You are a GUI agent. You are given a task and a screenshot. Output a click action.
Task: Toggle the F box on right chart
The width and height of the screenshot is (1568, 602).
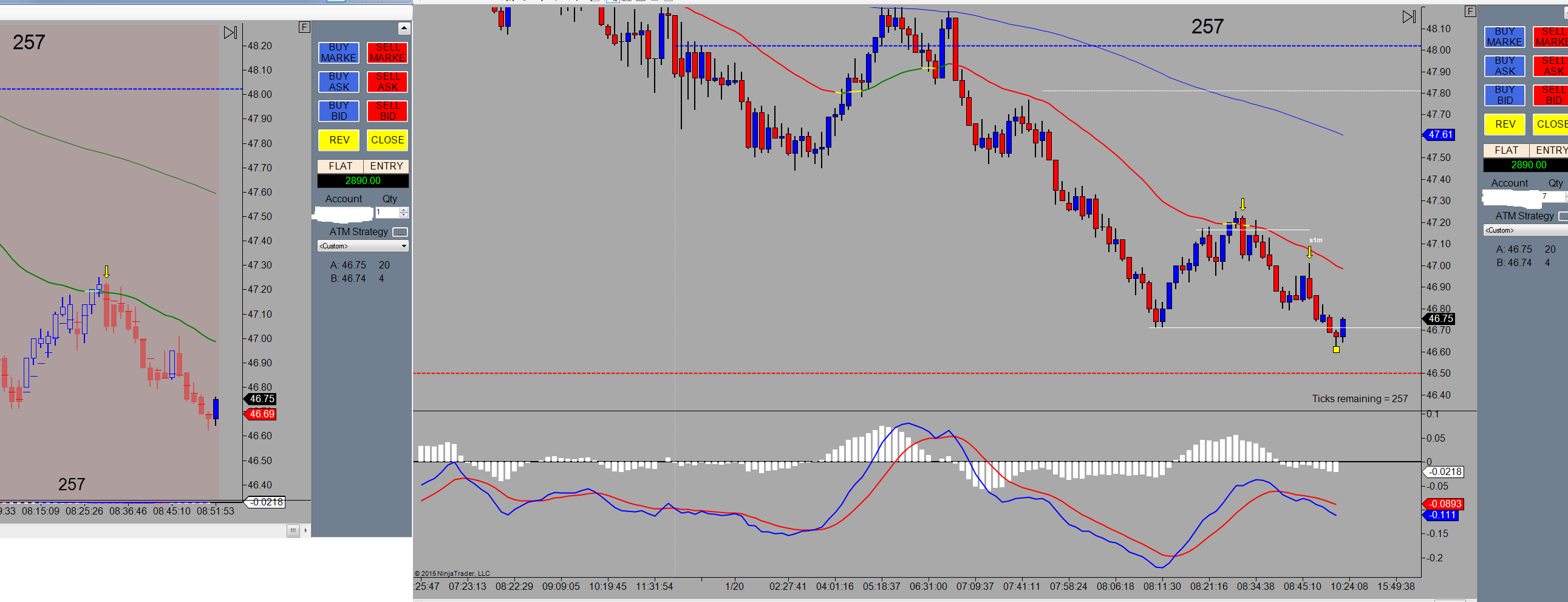coord(1470,11)
